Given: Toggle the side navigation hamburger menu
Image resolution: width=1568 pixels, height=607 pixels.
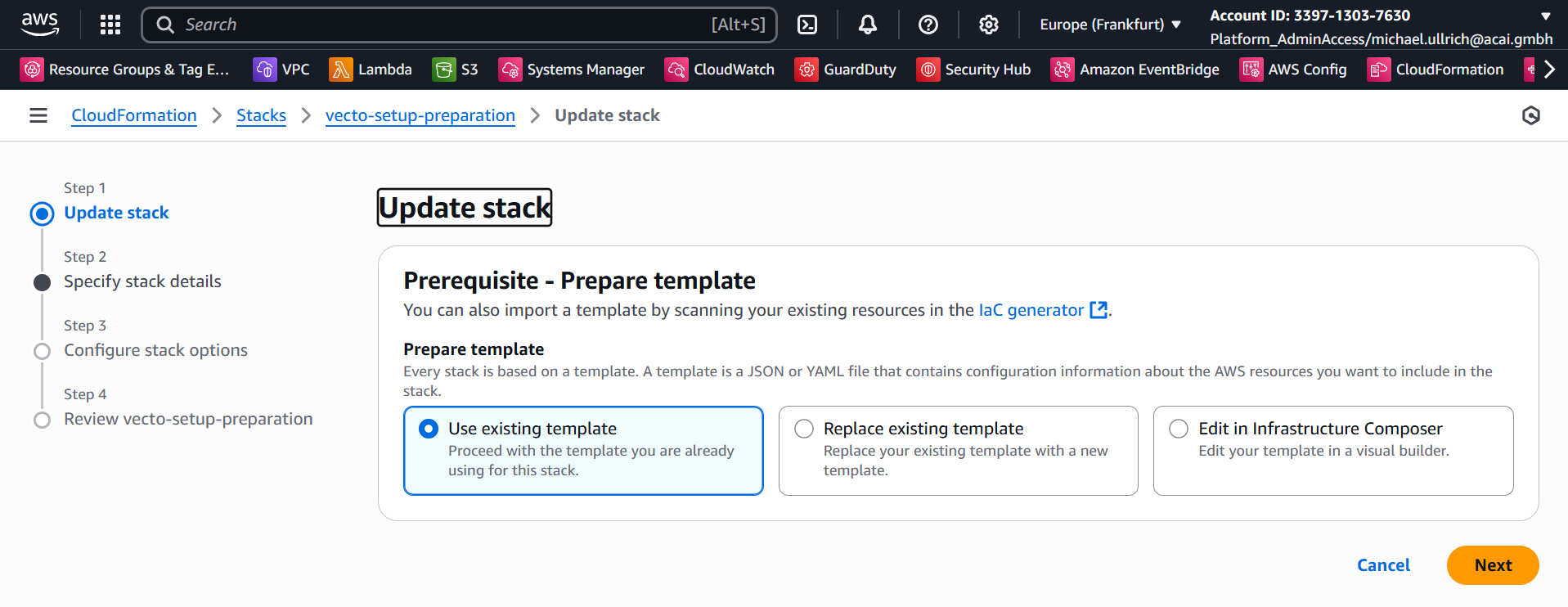Looking at the screenshot, I should 38,115.
